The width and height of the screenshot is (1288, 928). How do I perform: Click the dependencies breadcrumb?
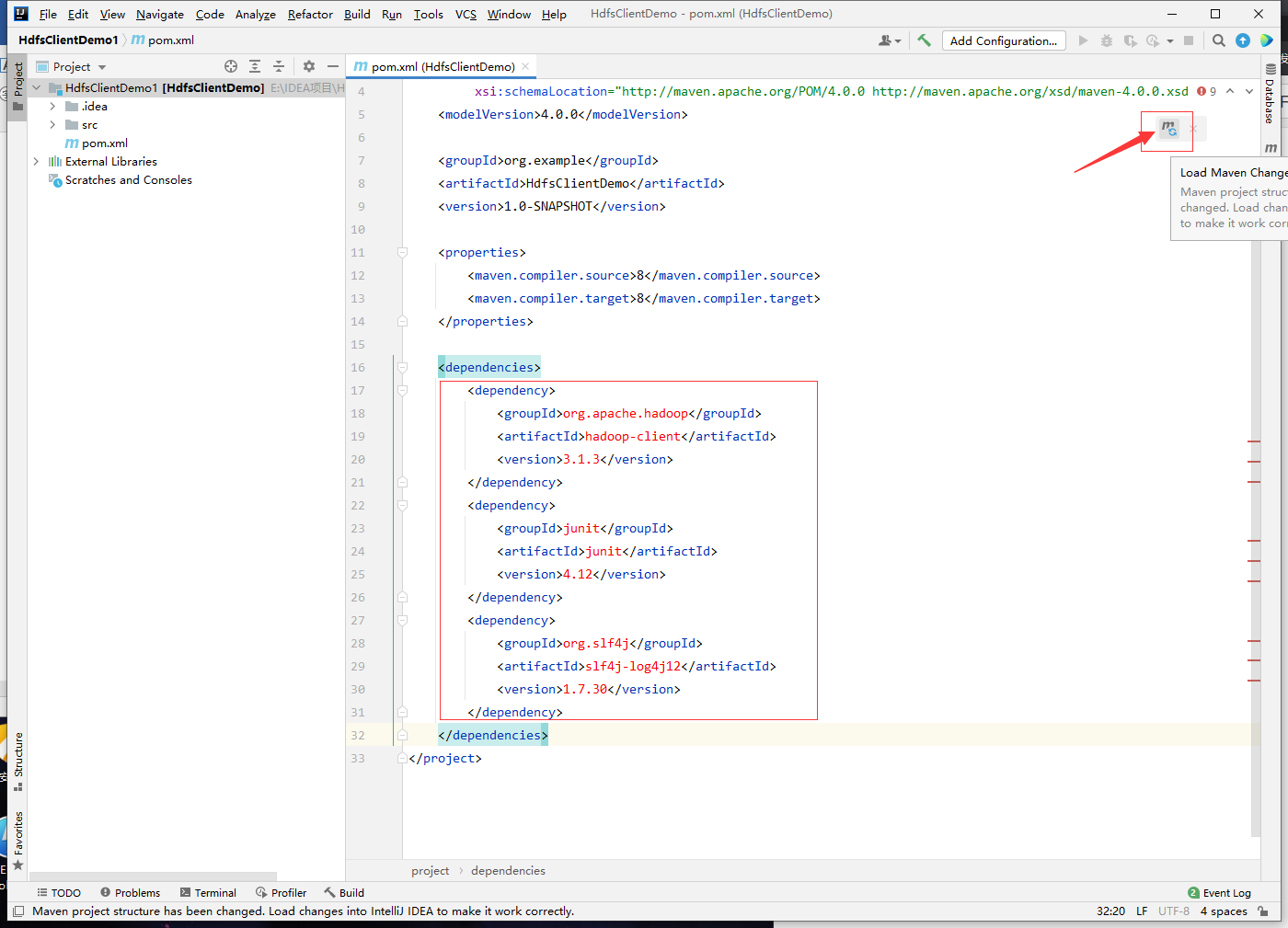click(x=508, y=871)
